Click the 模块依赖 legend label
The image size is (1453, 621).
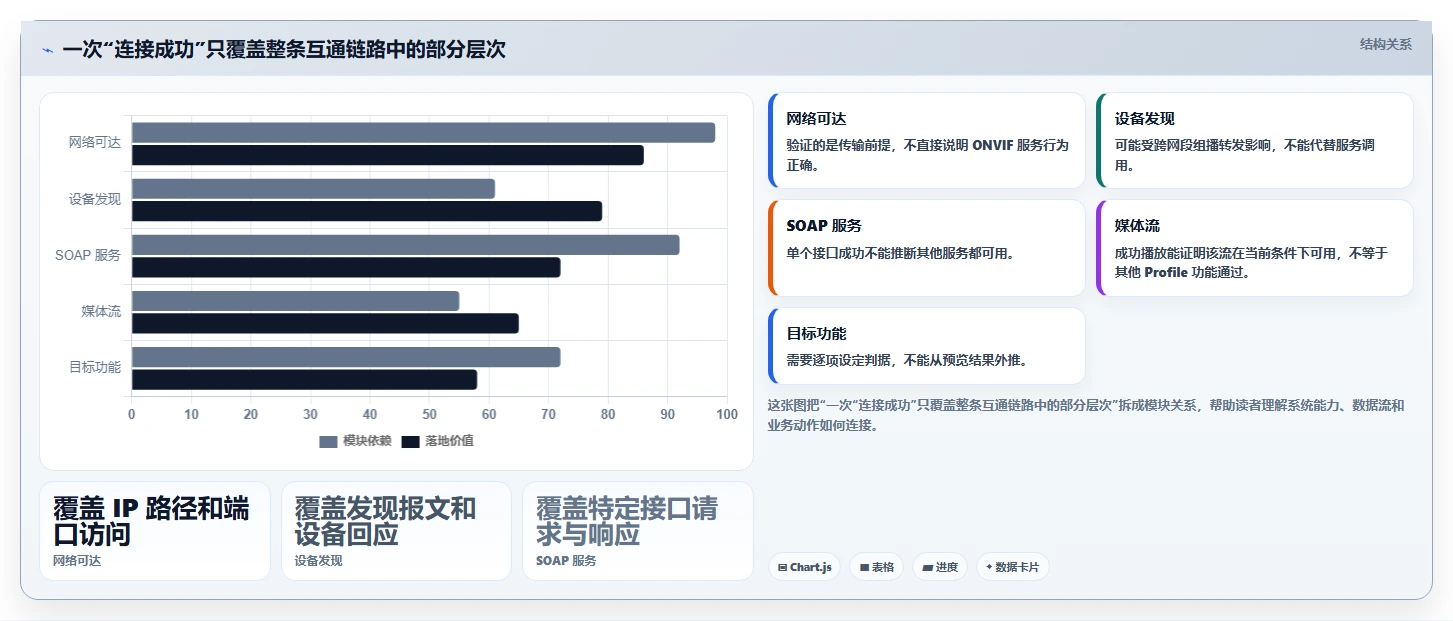click(367, 441)
